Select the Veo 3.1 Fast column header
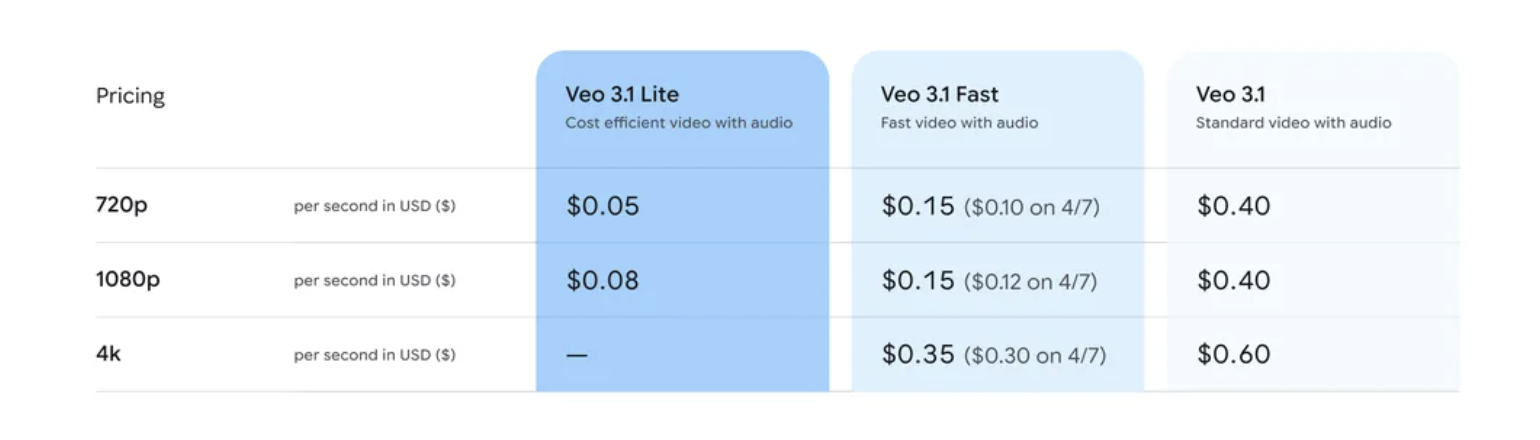Screen dimensions: 1540x440 [x=939, y=95]
